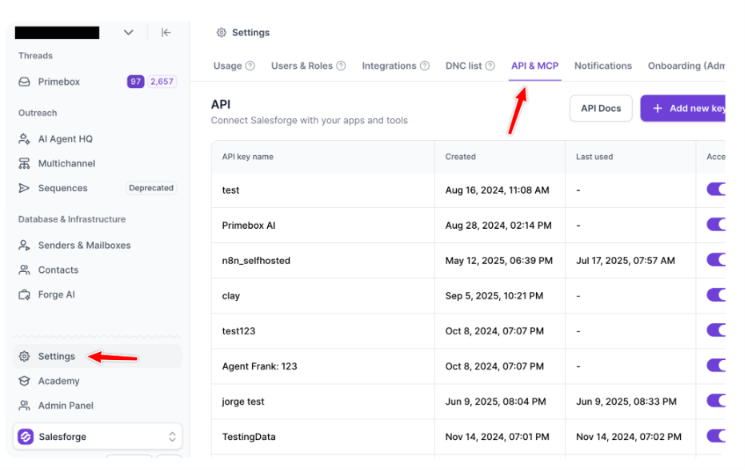Click the Deprecated badge on Sequences

[x=151, y=188]
